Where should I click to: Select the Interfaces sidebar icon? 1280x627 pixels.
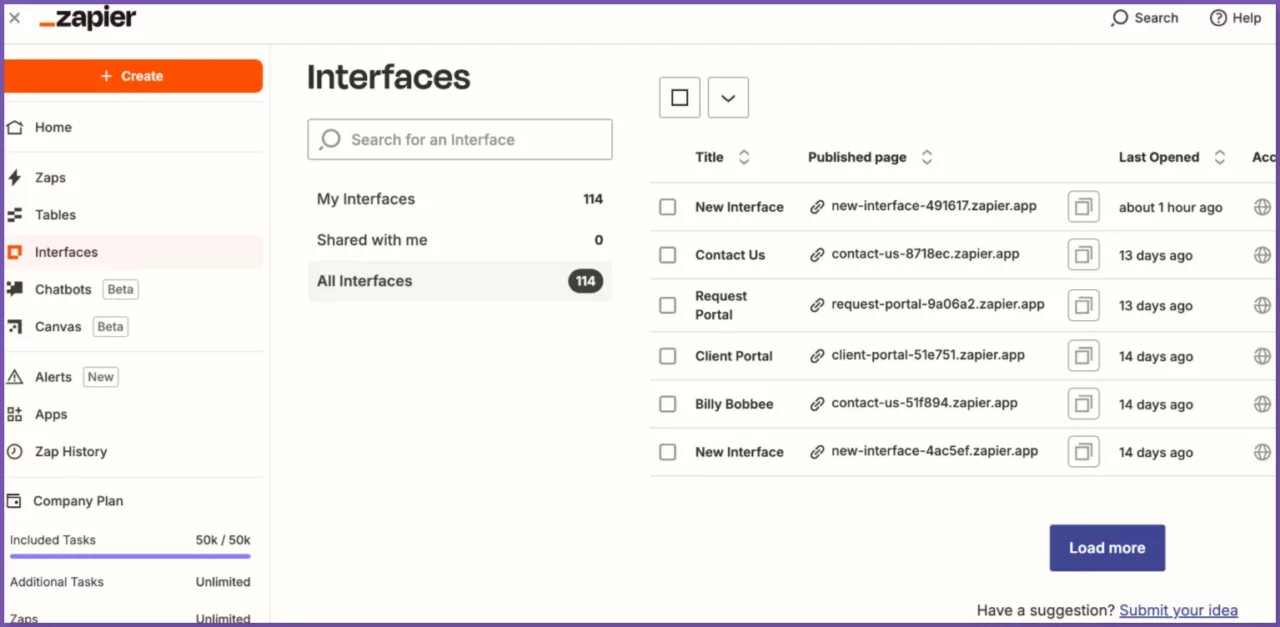click(14, 252)
